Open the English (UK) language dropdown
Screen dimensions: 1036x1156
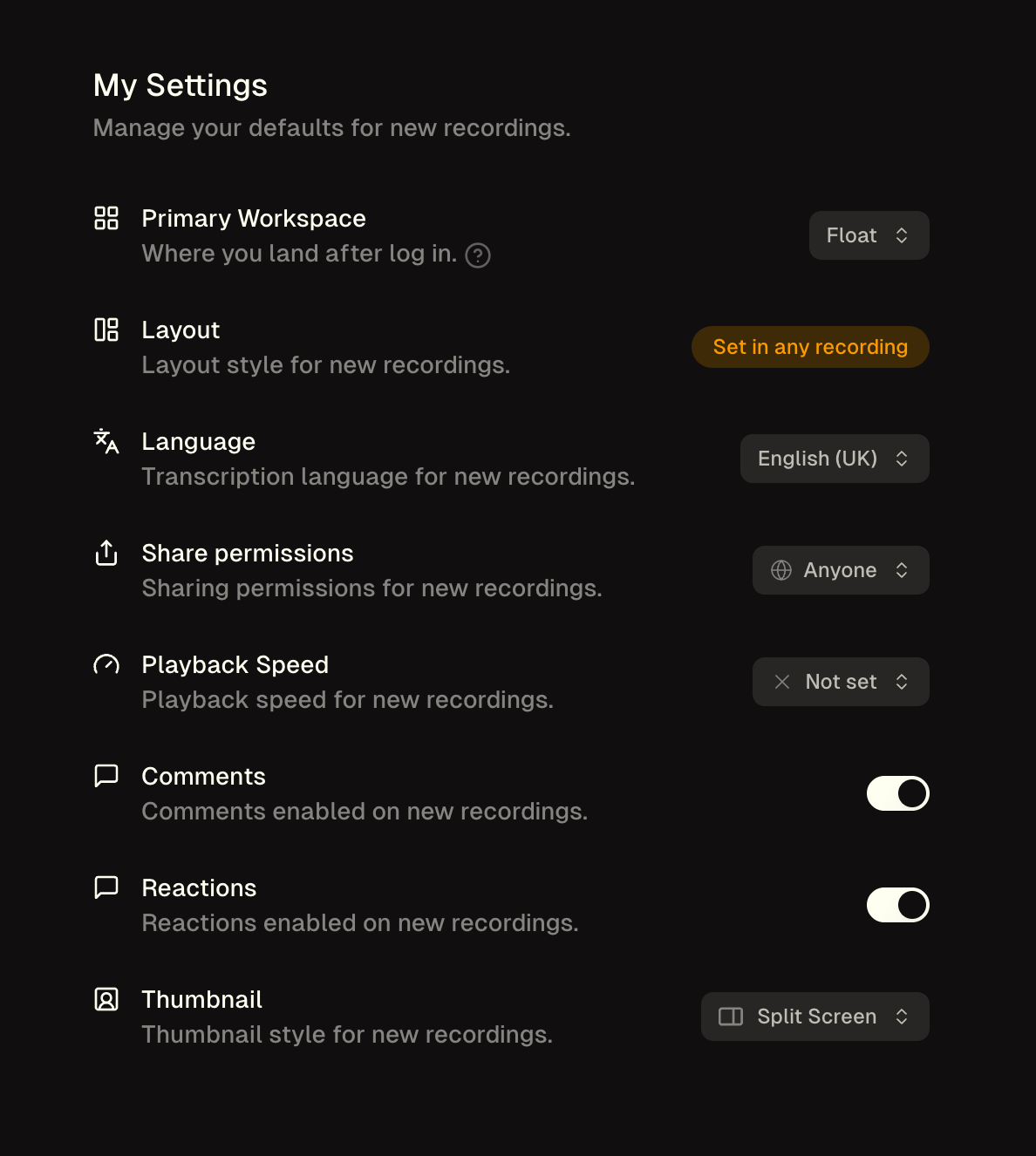point(835,459)
